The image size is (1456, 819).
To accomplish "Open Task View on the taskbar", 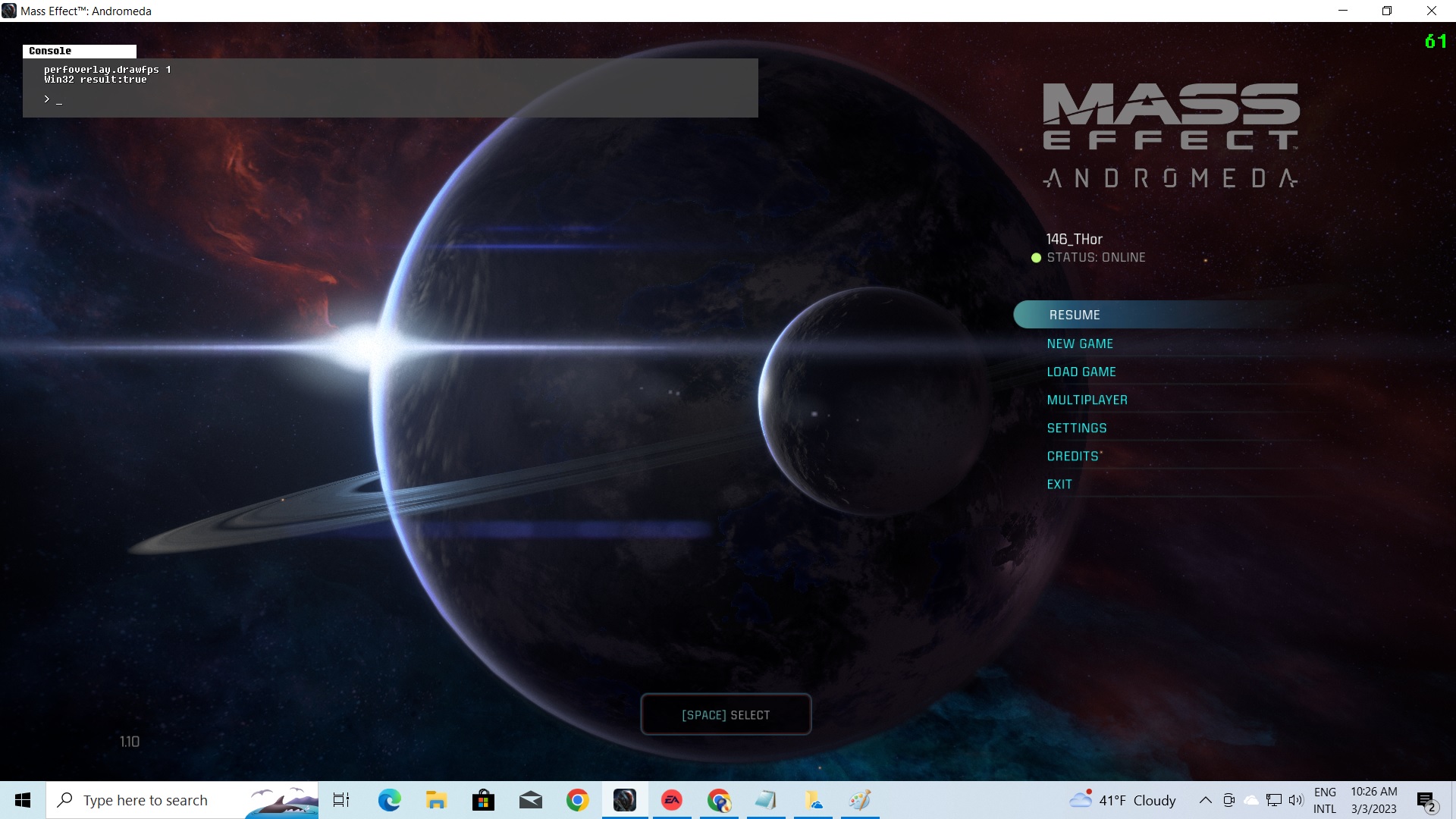I will (x=341, y=800).
